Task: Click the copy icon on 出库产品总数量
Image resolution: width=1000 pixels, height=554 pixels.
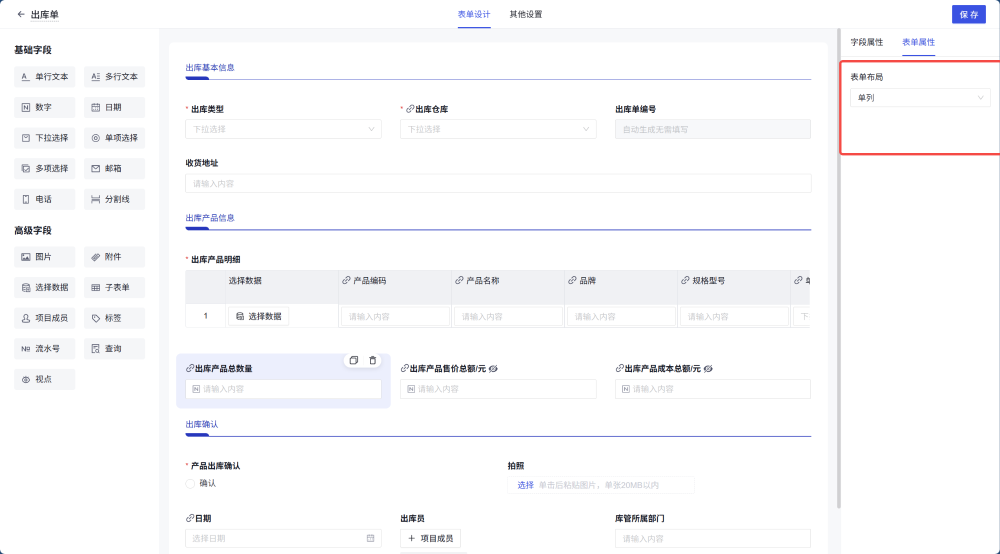Action: tap(354, 360)
